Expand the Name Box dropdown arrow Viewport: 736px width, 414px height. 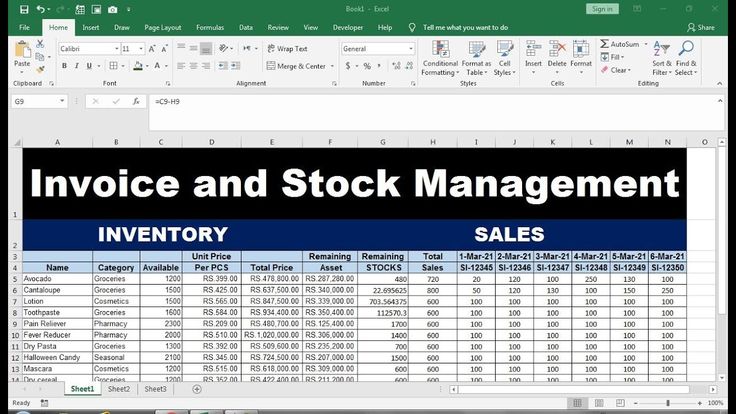click(x=62, y=101)
